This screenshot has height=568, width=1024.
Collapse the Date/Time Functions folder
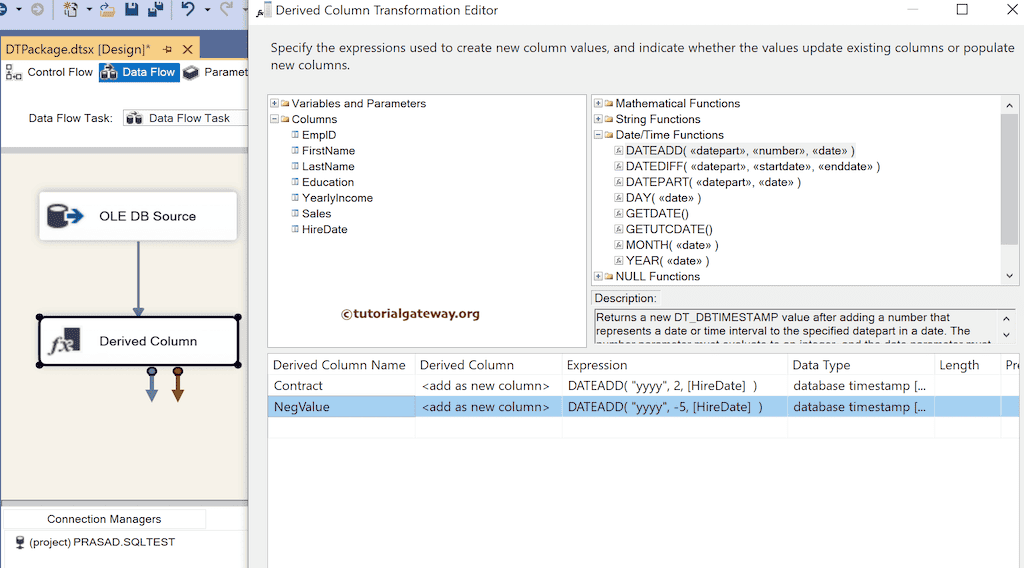click(598, 134)
